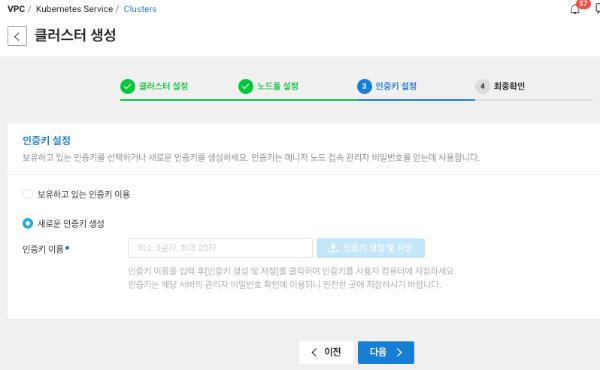Click the hint line 인증키는 해당 서버의 관리자
The image size is (600, 370).
pos(284,284)
